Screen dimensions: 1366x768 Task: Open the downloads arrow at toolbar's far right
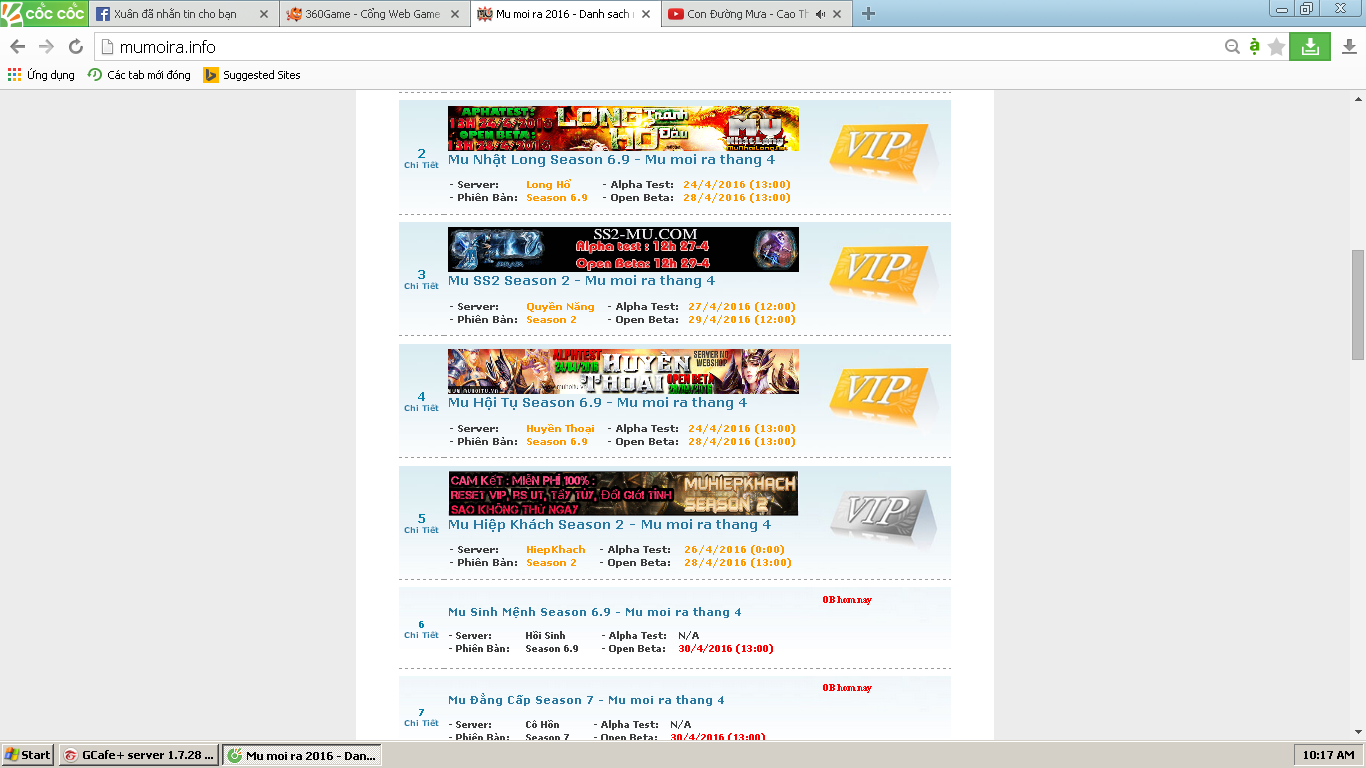point(1348,47)
